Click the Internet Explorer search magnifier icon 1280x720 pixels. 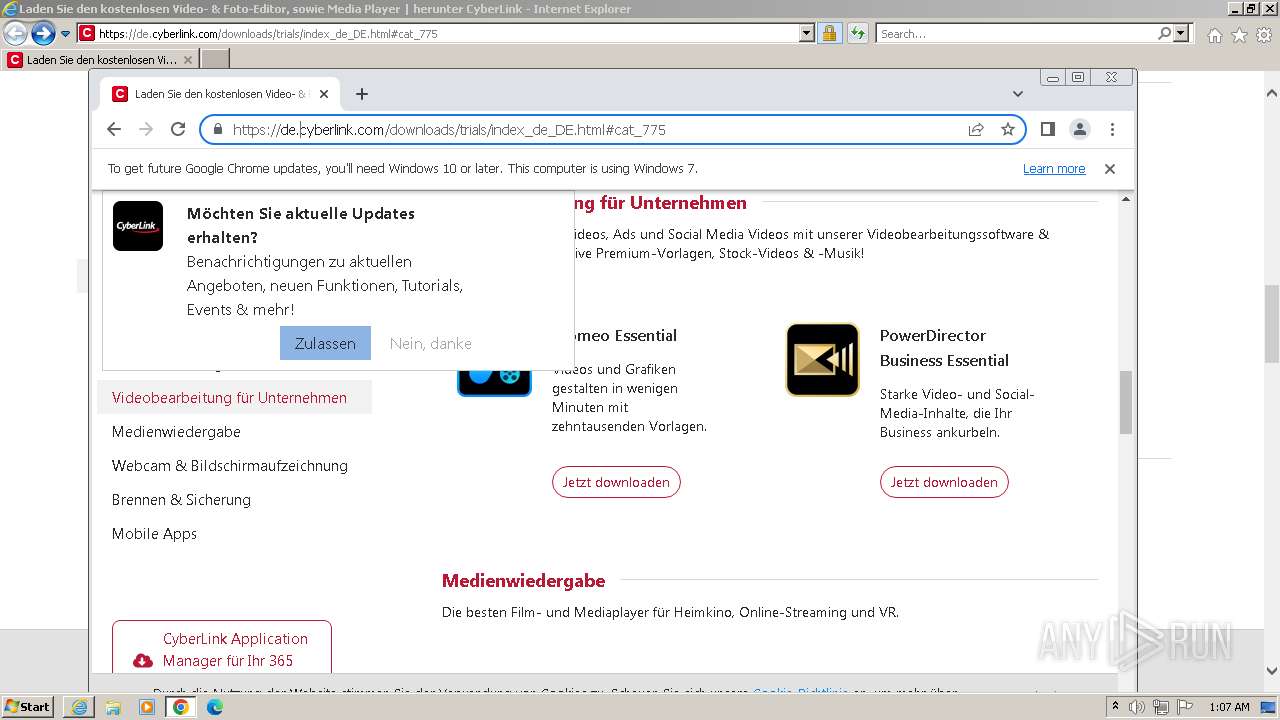point(1164,34)
